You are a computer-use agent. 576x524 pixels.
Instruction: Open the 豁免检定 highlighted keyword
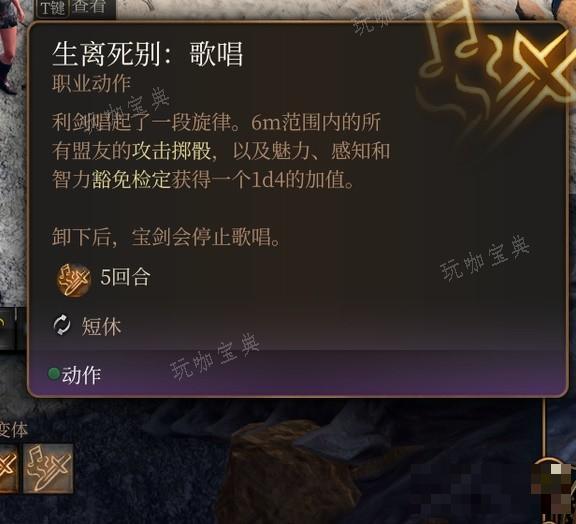point(131,180)
